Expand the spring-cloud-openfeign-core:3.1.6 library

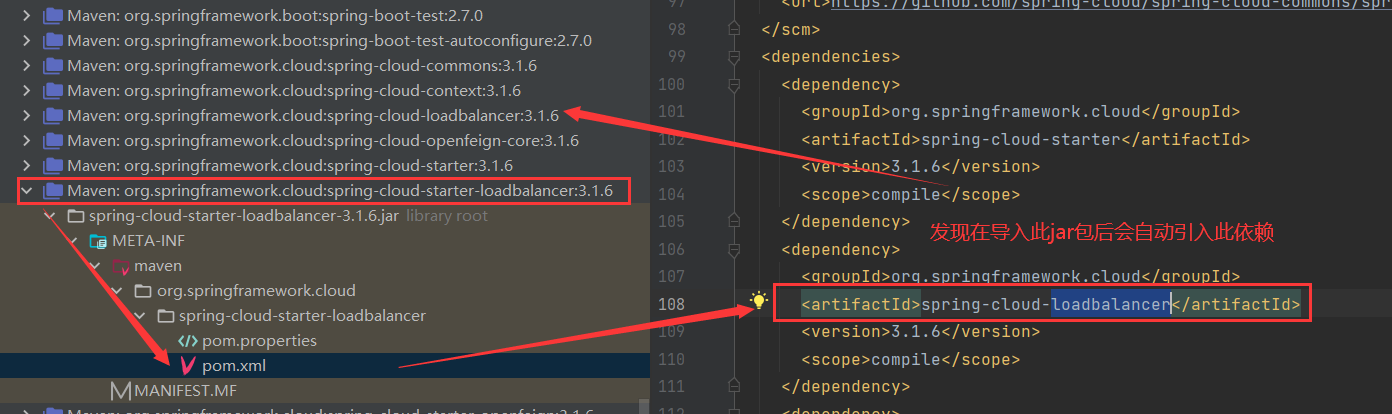[x=27, y=141]
